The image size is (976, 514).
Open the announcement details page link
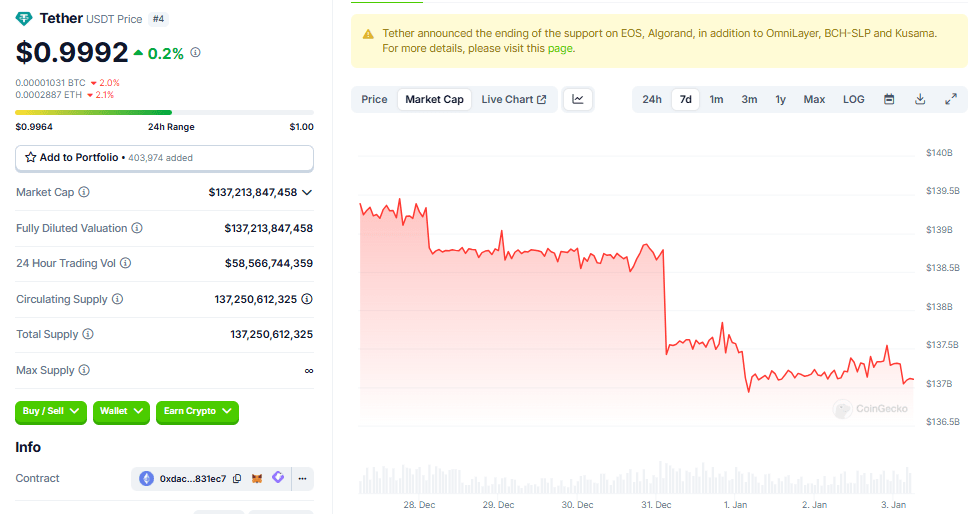point(560,49)
